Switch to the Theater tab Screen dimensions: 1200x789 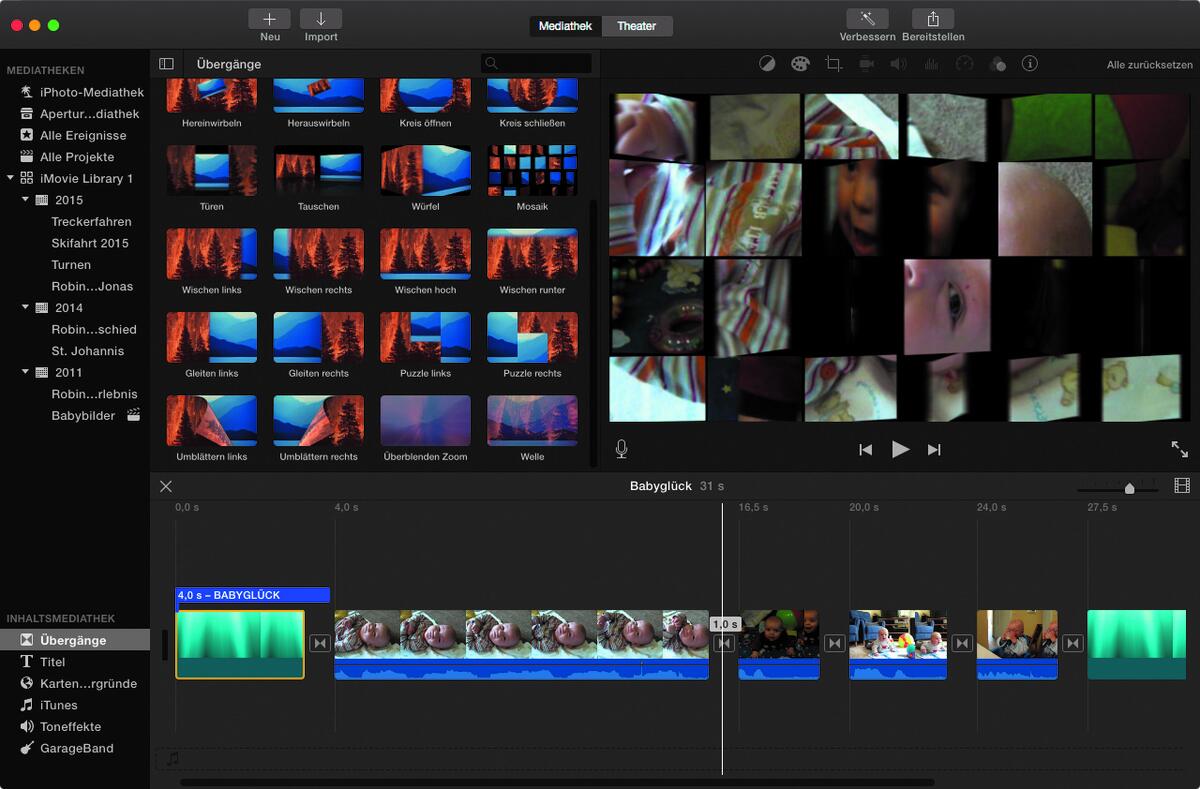(637, 27)
